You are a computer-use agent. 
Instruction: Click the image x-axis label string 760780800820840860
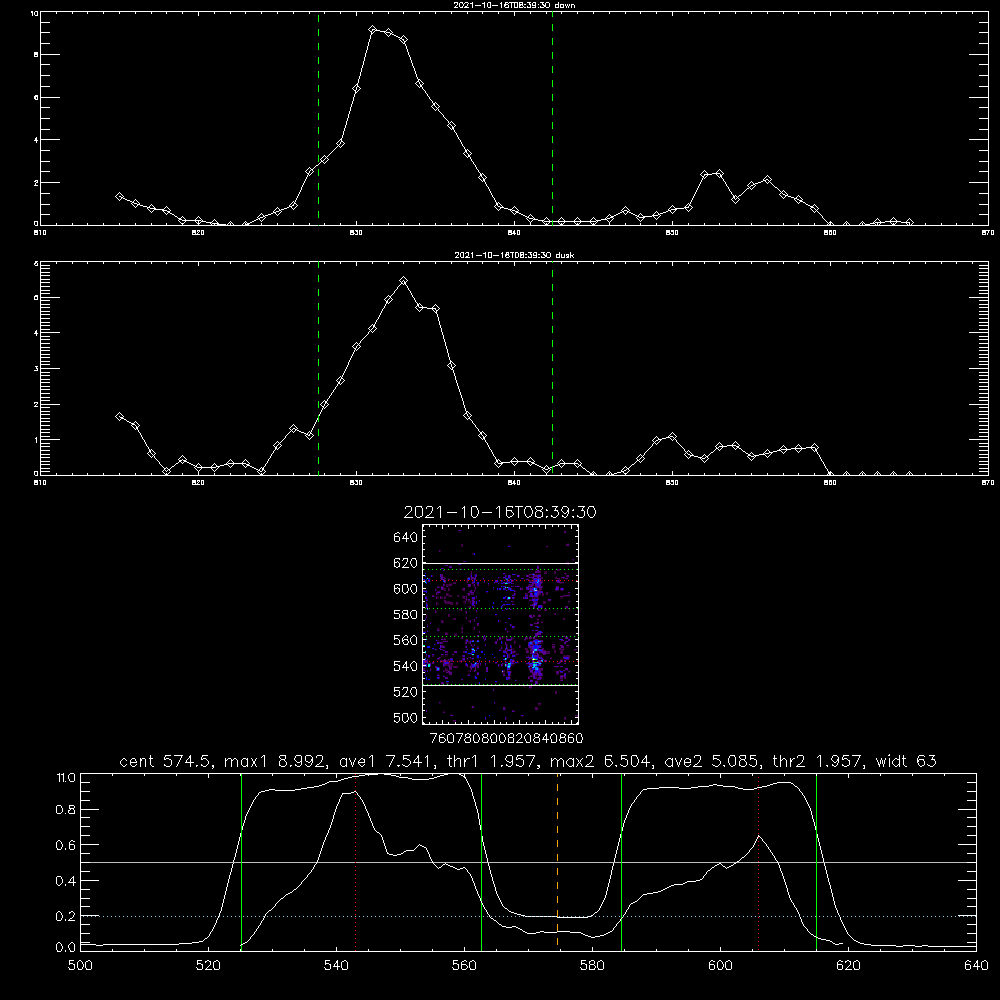tap(507, 739)
